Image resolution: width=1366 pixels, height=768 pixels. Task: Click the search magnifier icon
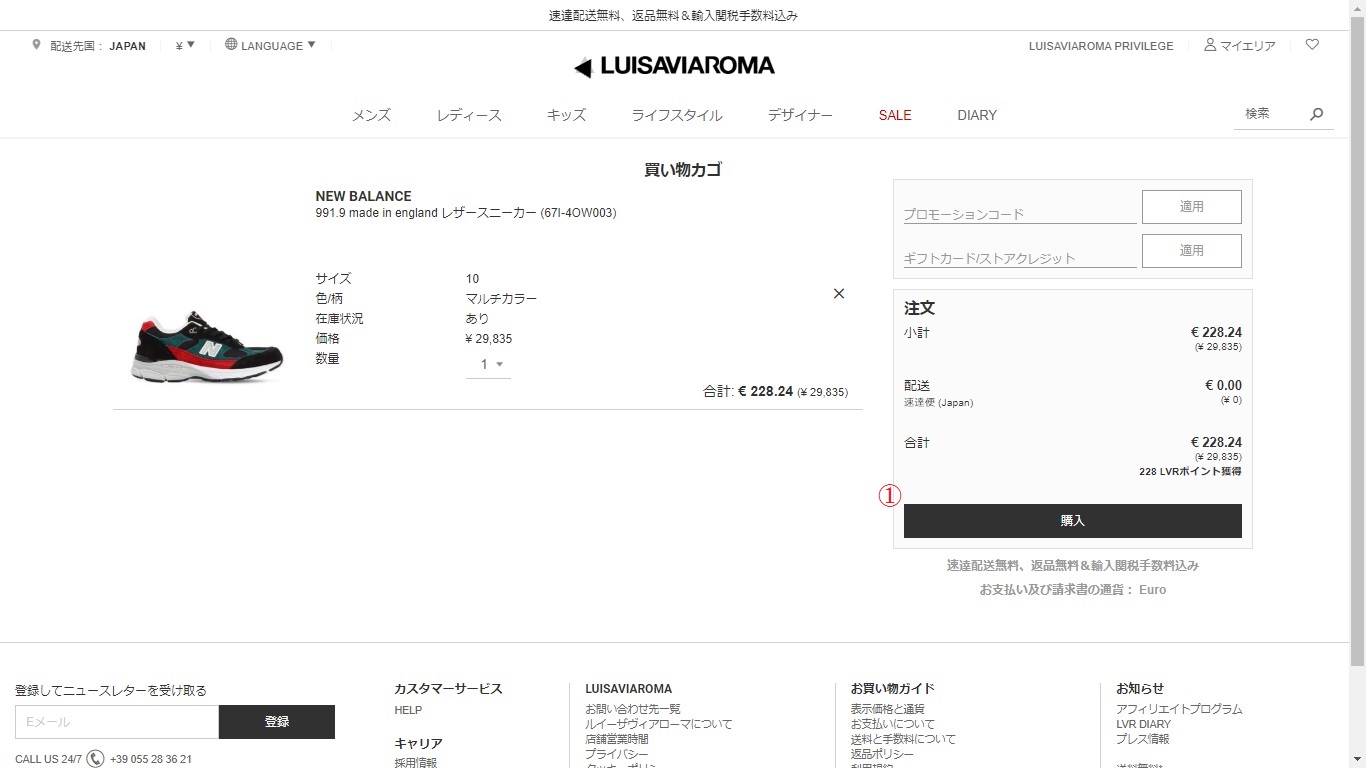pos(1317,114)
